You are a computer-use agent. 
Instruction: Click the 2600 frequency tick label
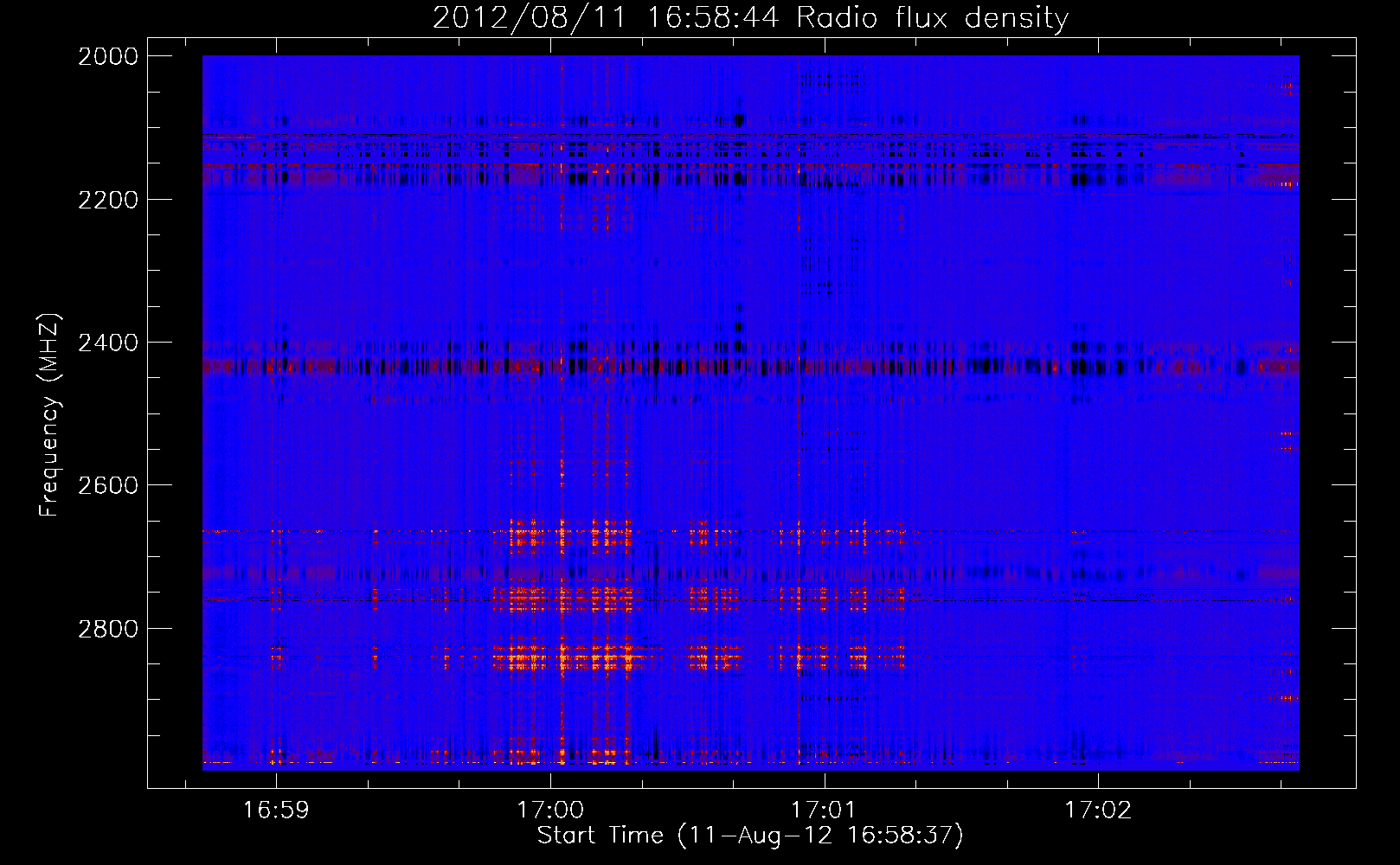click(108, 485)
